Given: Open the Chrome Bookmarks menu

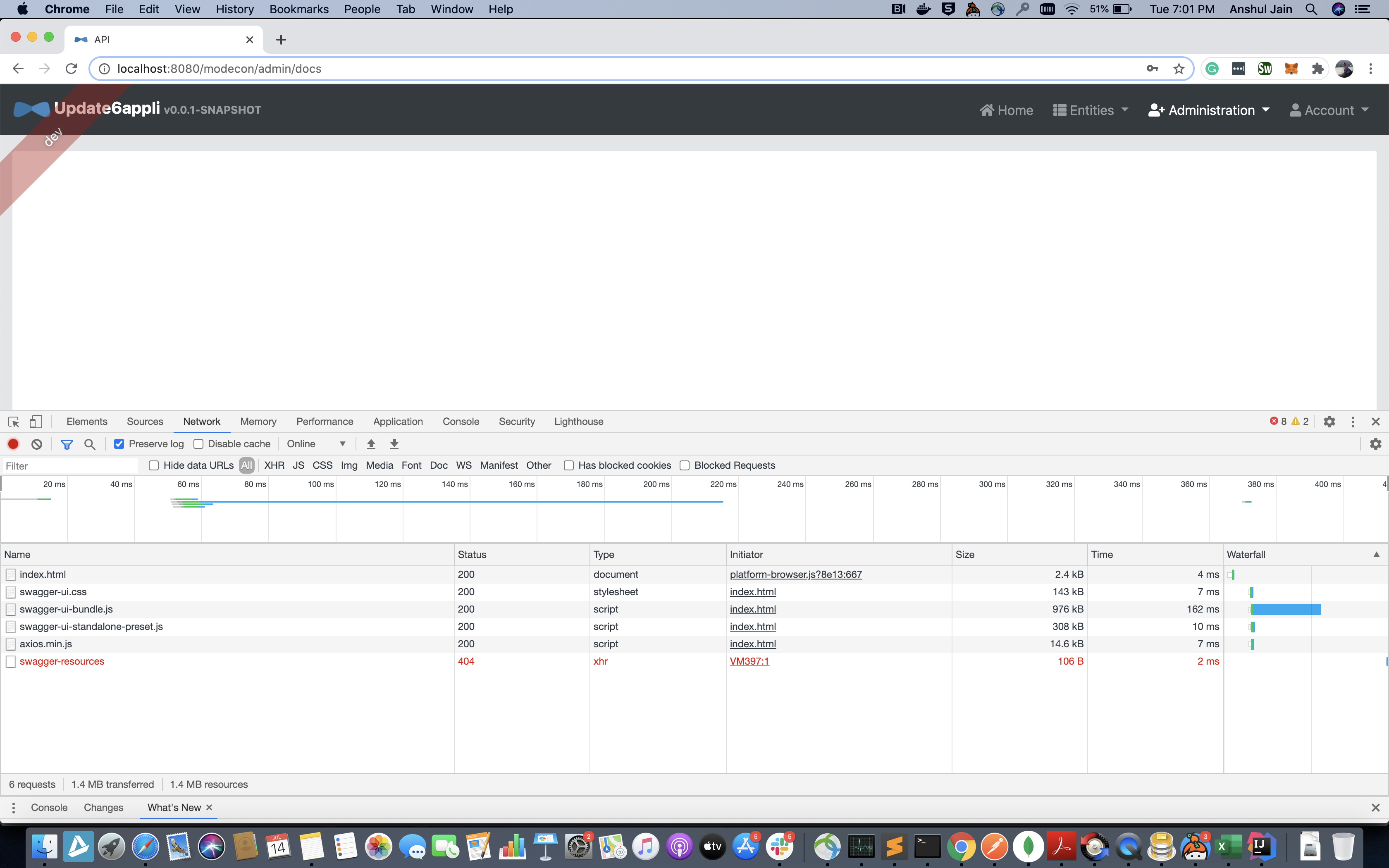Looking at the screenshot, I should [x=298, y=9].
